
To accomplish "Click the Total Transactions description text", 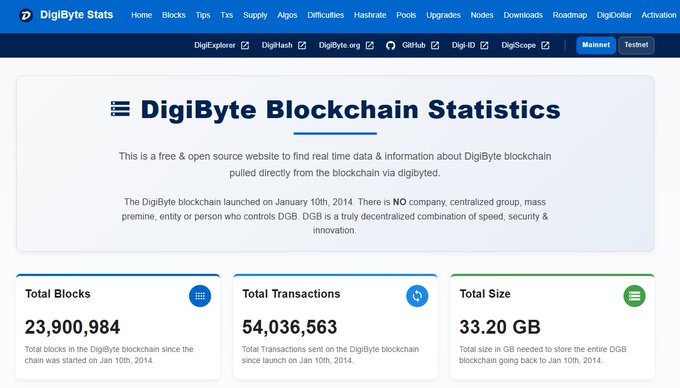I will coord(330,355).
